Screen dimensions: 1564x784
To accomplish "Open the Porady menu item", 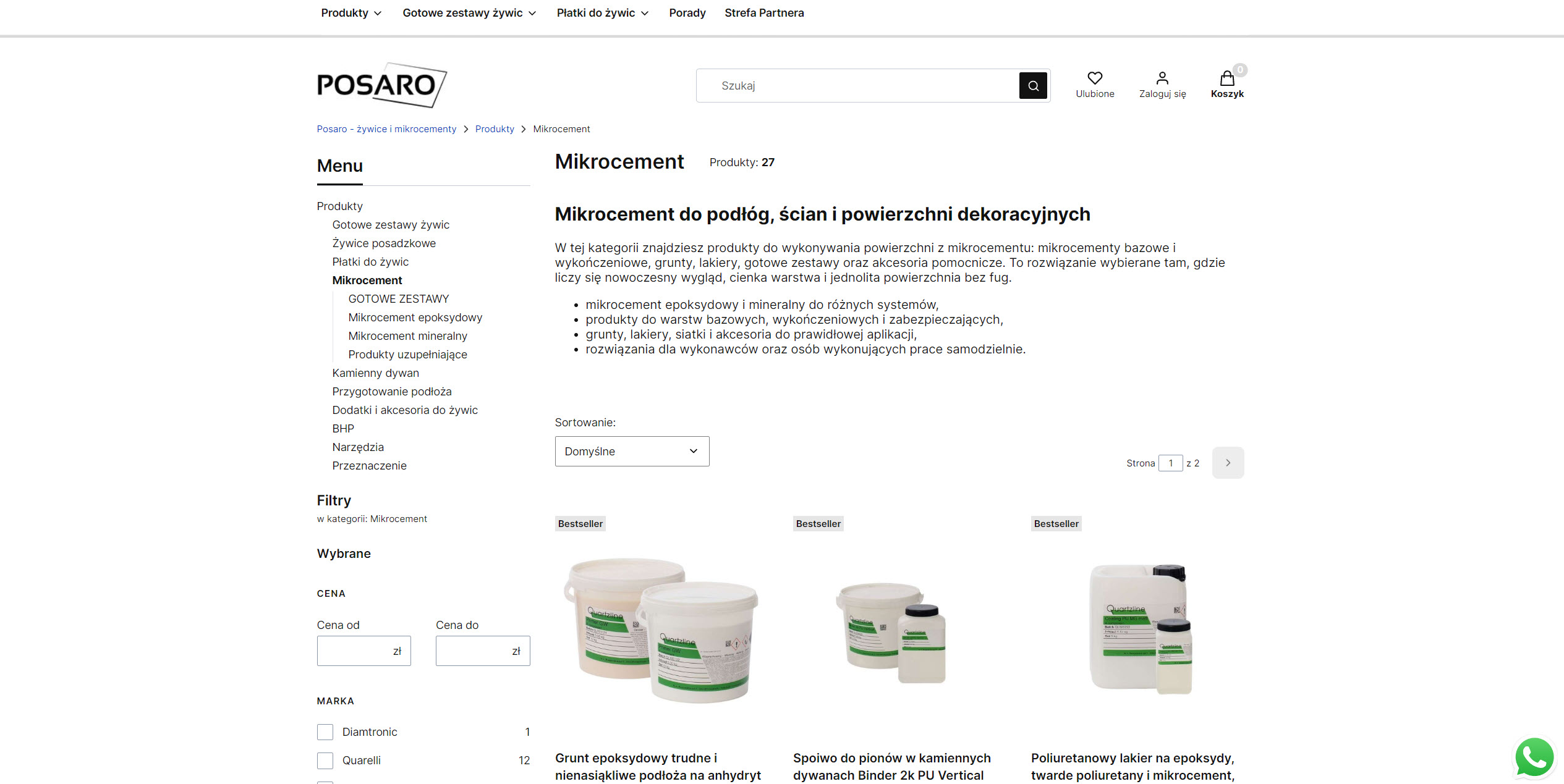I will (x=687, y=13).
